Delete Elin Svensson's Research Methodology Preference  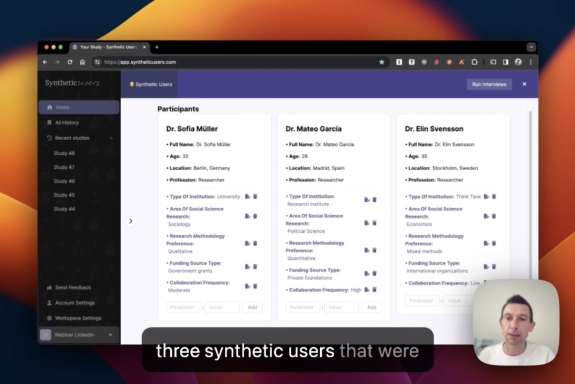pos(494,244)
